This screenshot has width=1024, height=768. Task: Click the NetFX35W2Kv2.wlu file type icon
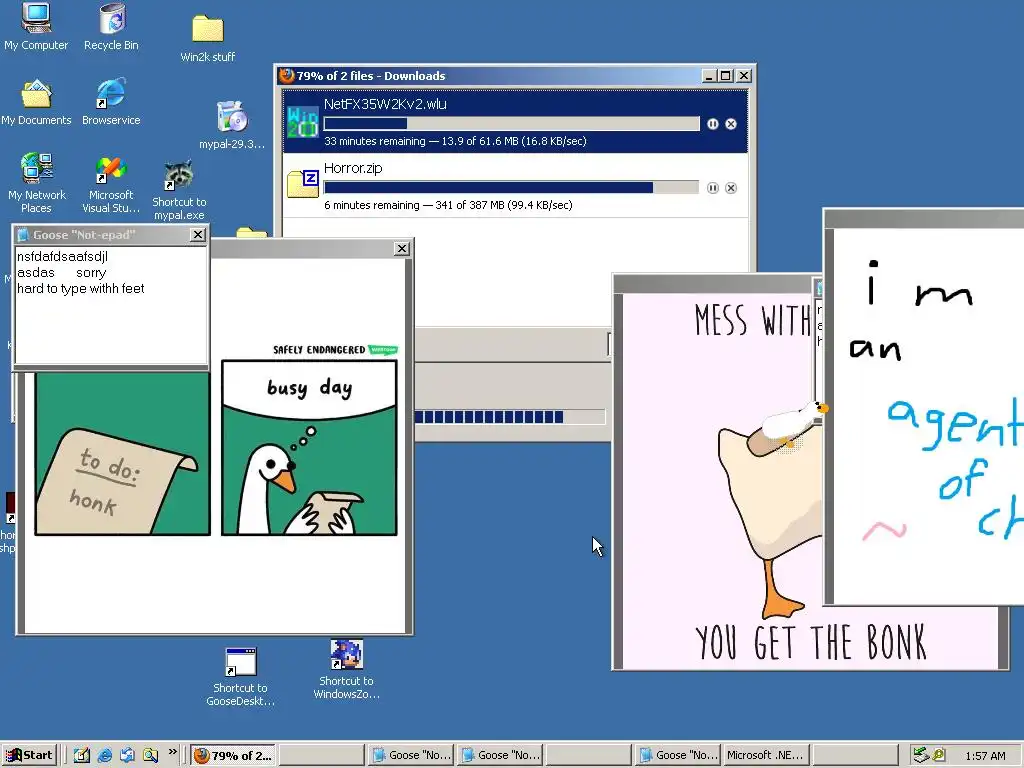(x=302, y=121)
